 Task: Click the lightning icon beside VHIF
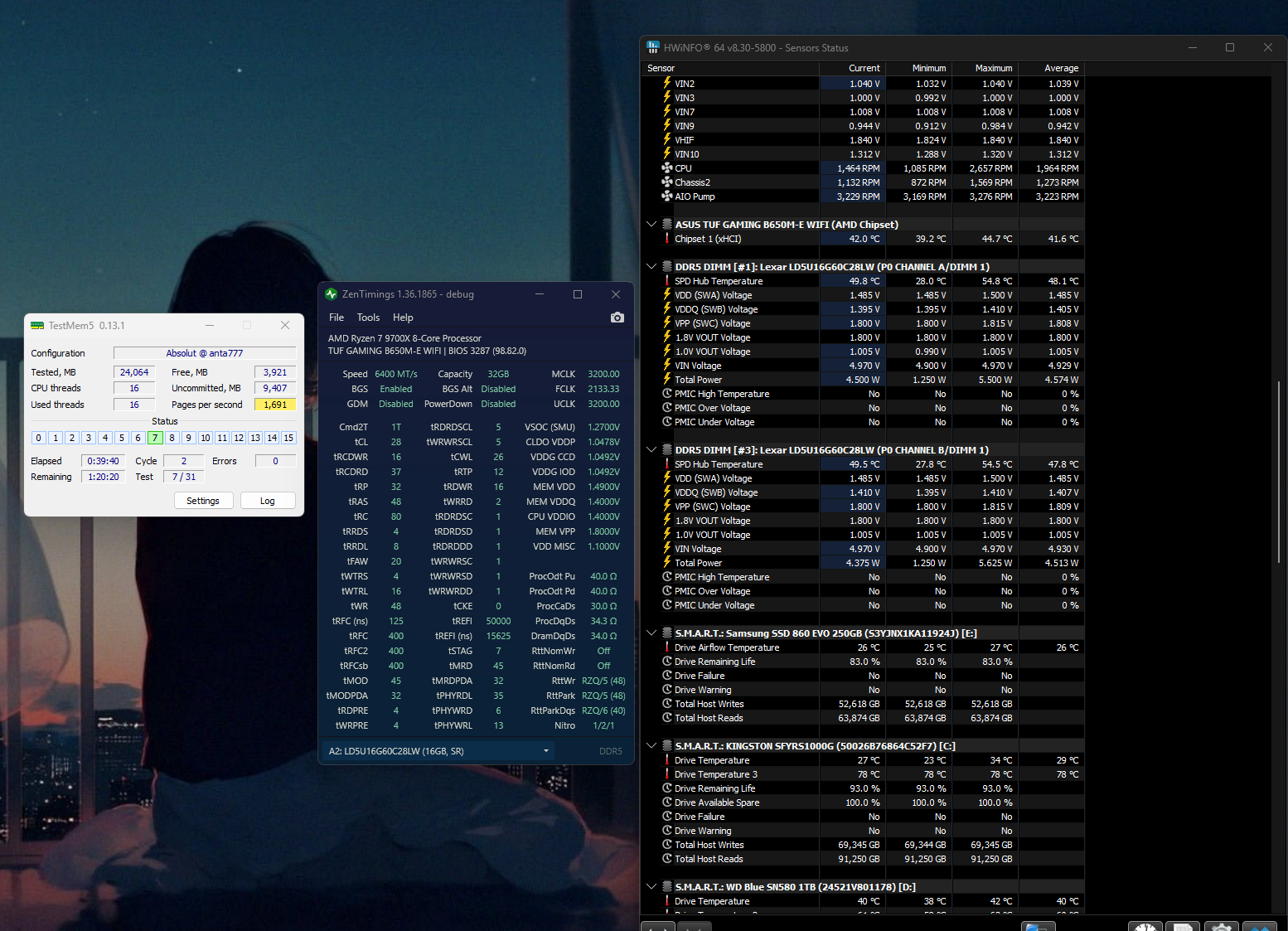point(667,139)
